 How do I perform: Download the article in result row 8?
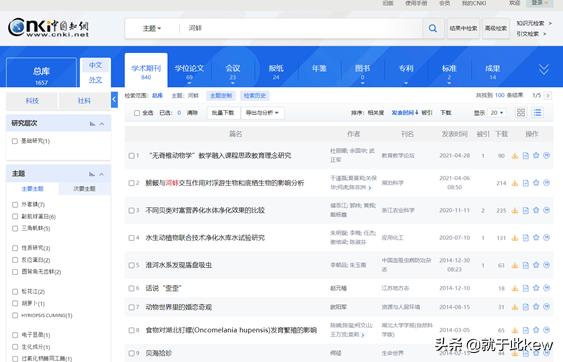click(515, 330)
